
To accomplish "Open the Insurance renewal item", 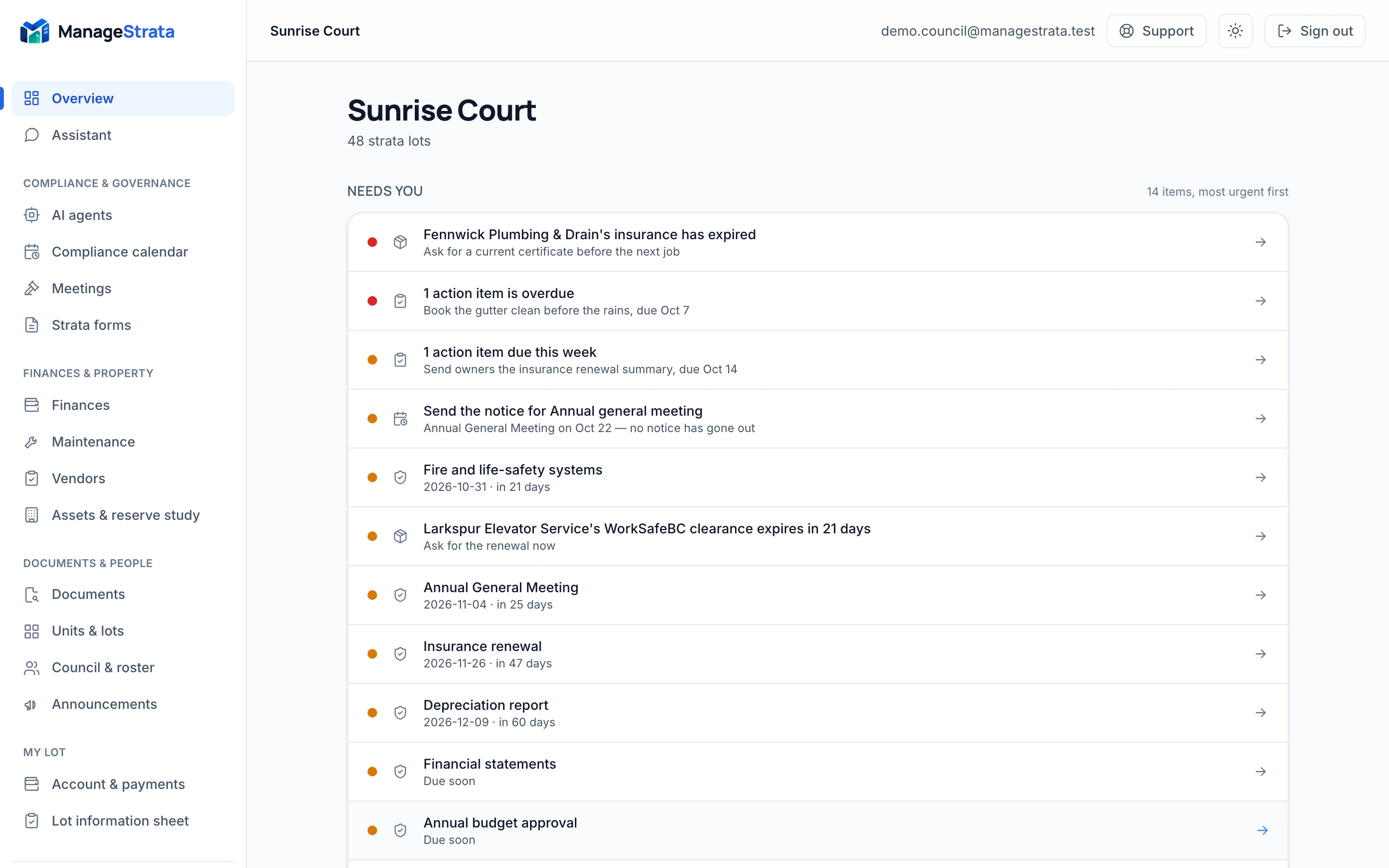I will point(817,654).
